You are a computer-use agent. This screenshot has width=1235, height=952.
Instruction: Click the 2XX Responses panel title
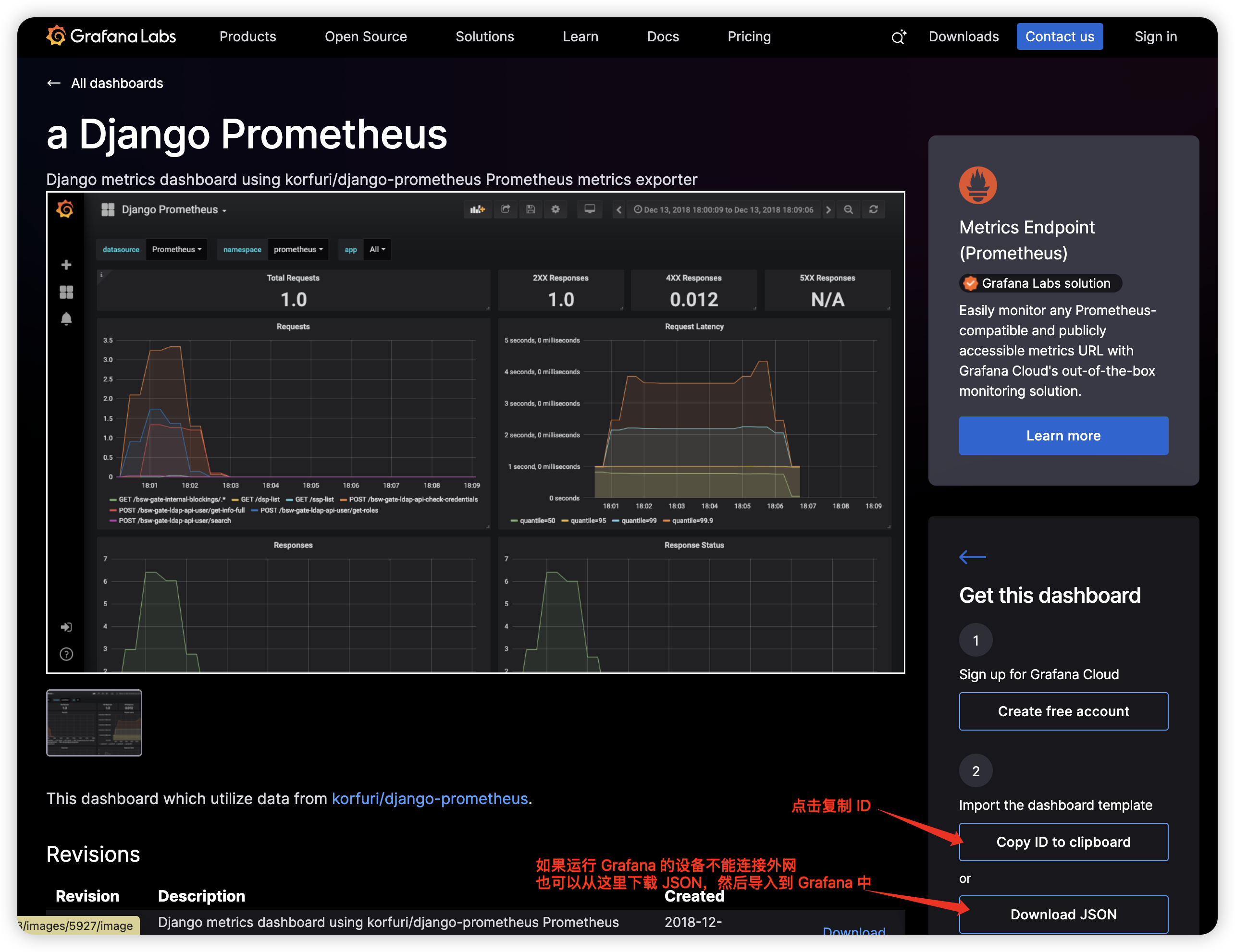(x=560, y=278)
